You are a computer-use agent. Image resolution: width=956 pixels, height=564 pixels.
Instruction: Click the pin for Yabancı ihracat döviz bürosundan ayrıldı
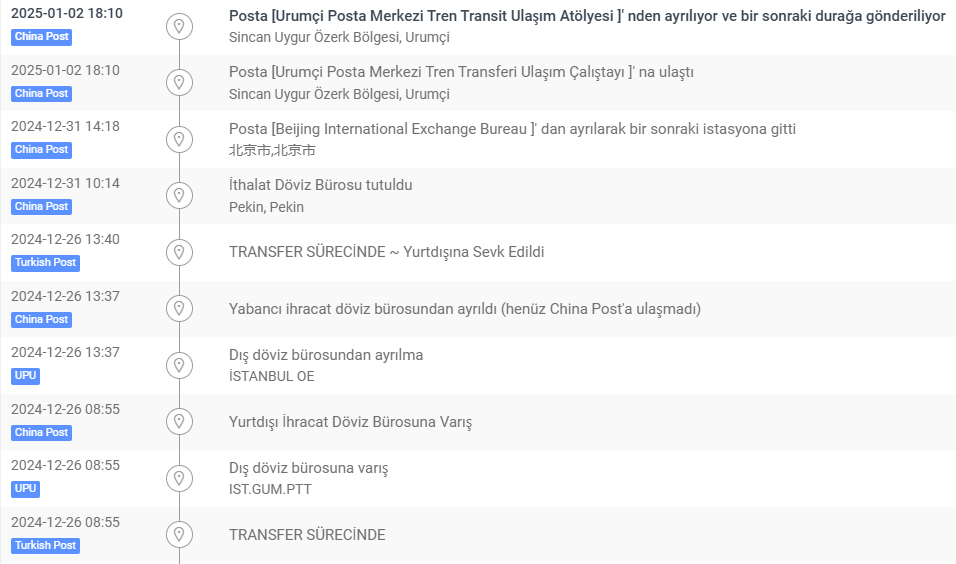pos(179,309)
